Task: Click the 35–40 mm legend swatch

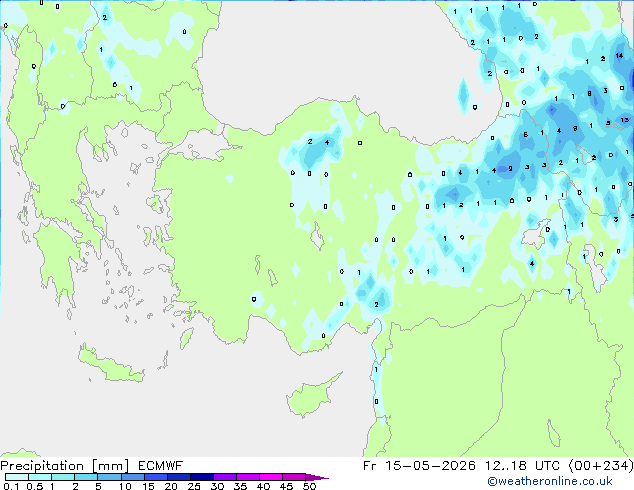Action: [248, 477]
